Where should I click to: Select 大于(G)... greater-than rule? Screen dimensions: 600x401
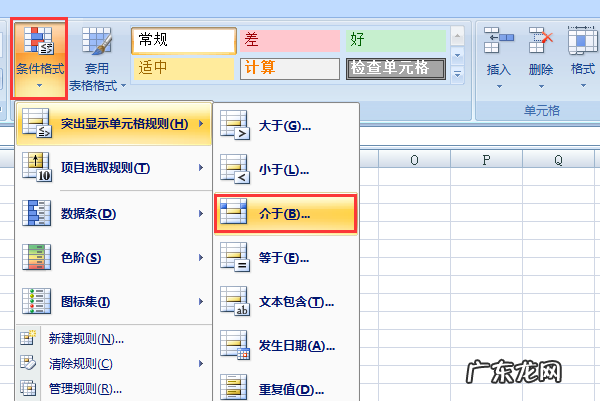click(285, 126)
